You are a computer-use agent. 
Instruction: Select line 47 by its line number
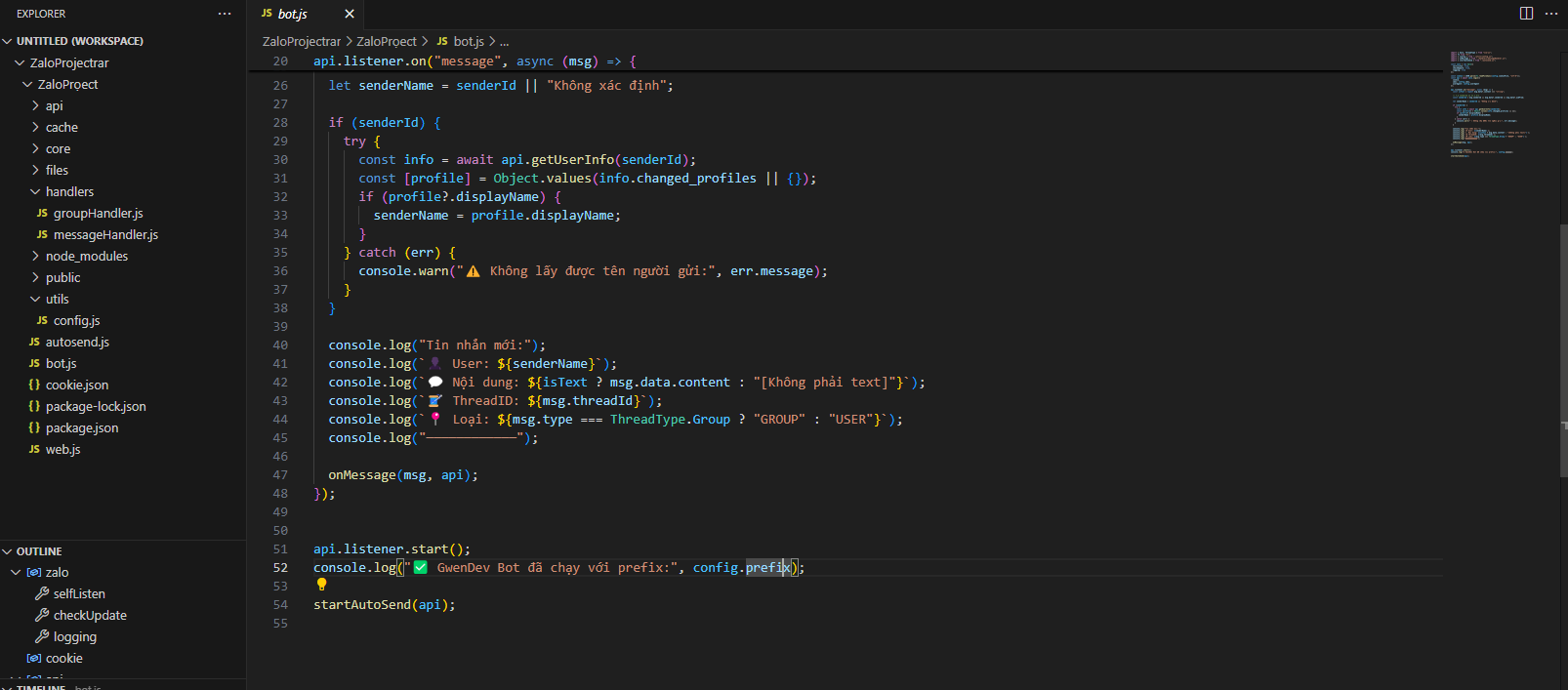[280, 474]
